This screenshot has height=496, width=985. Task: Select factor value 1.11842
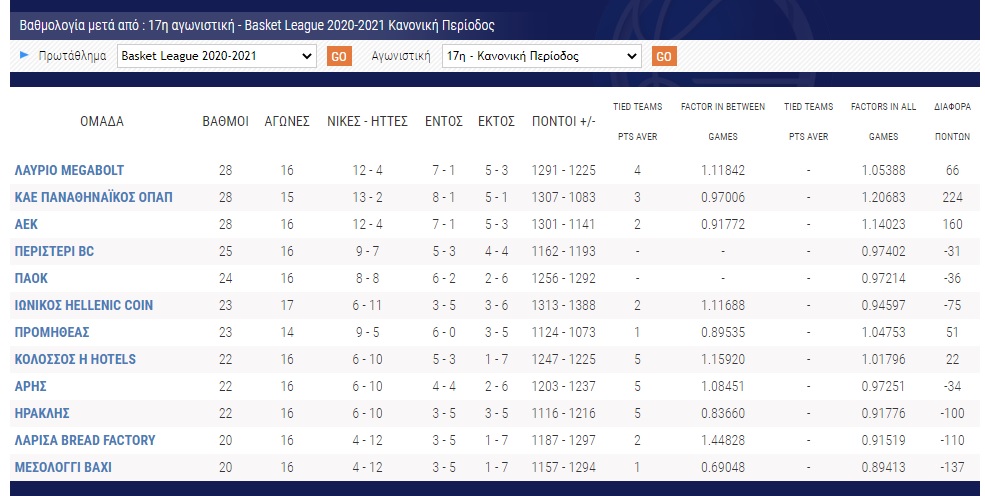pyautogui.click(x=723, y=170)
